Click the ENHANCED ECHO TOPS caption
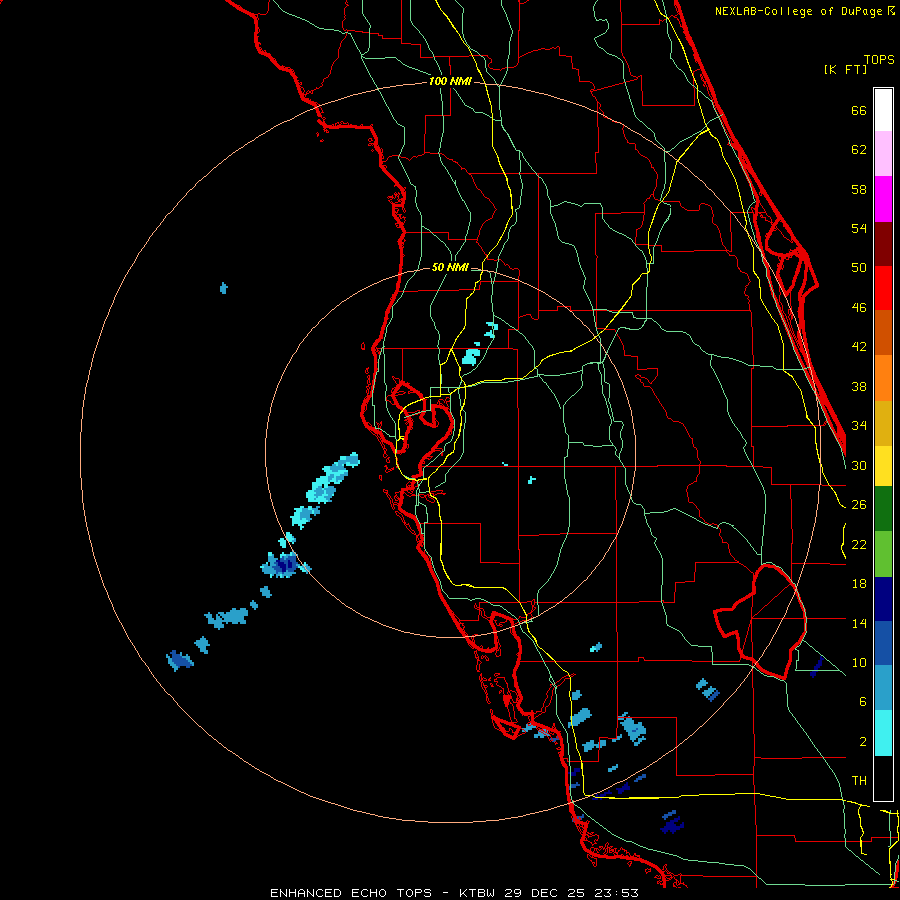Image resolution: width=900 pixels, height=900 pixels. click(x=351, y=893)
